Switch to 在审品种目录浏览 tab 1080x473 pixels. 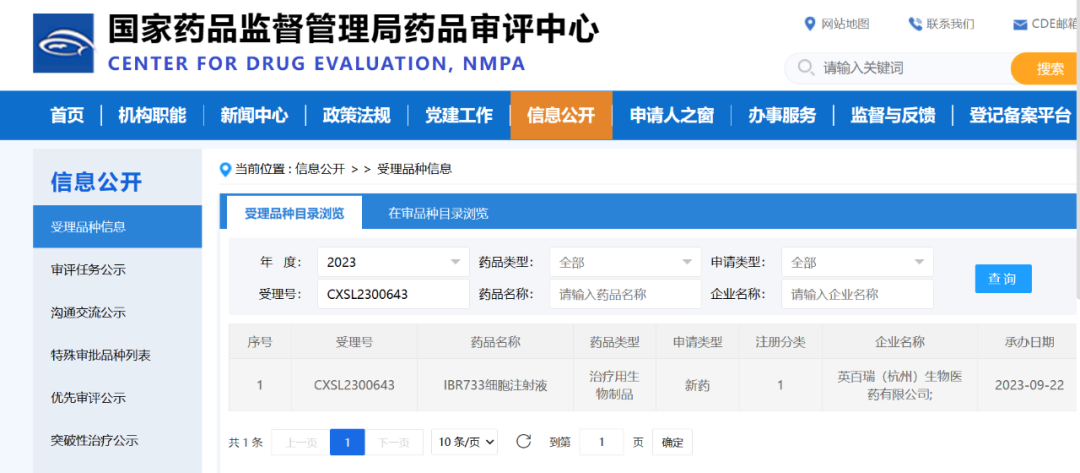(438, 213)
